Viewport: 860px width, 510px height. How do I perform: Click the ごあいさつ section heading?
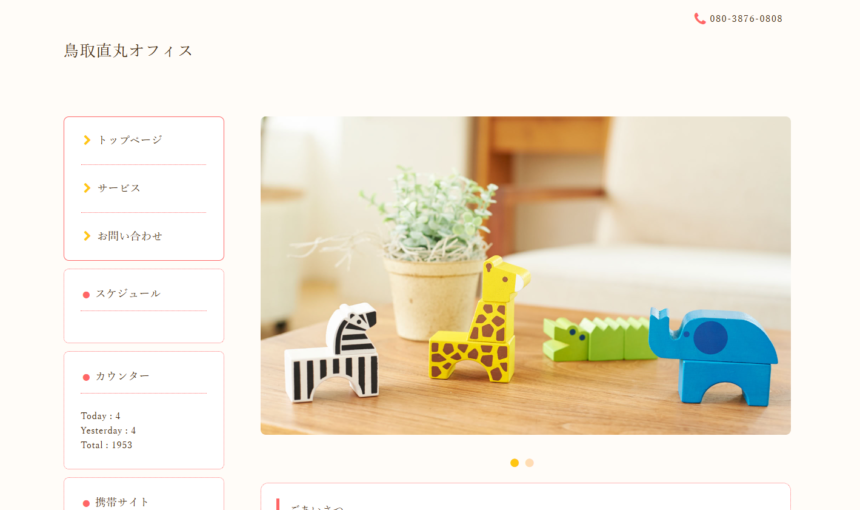coord(317,507)
